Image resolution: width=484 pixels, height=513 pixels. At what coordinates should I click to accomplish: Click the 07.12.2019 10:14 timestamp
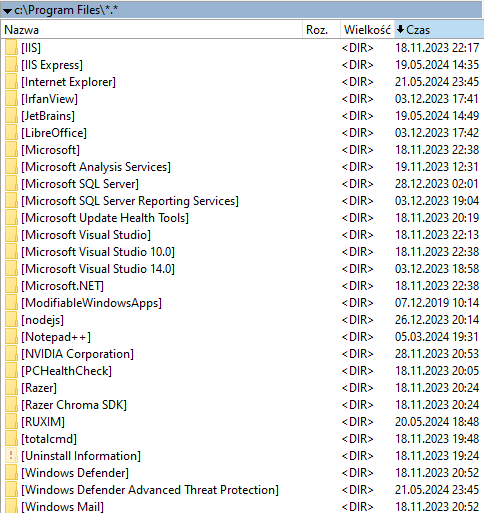437,303
